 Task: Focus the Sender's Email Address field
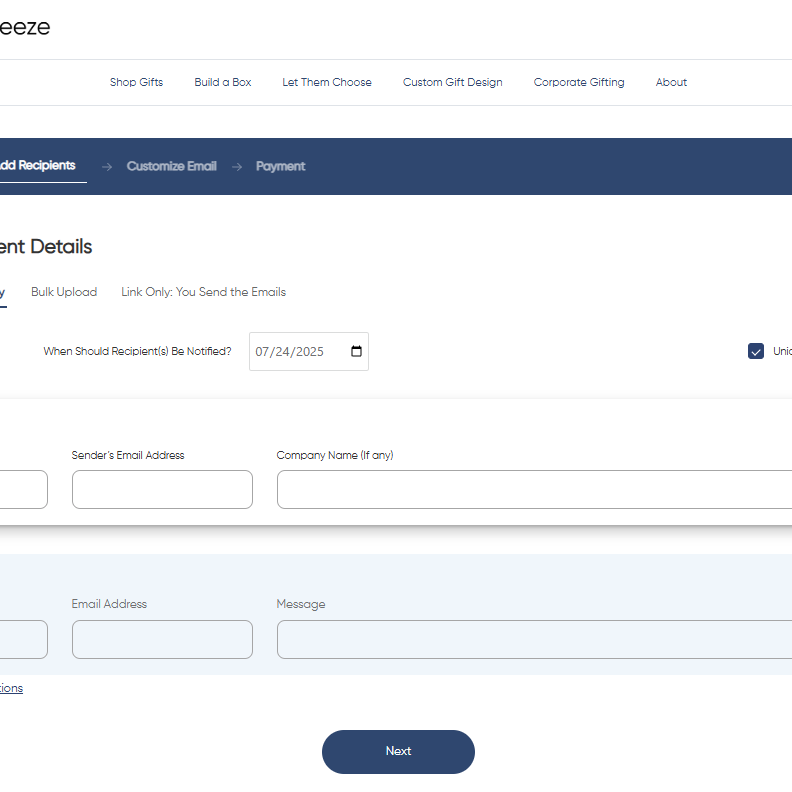pos(162,489)
